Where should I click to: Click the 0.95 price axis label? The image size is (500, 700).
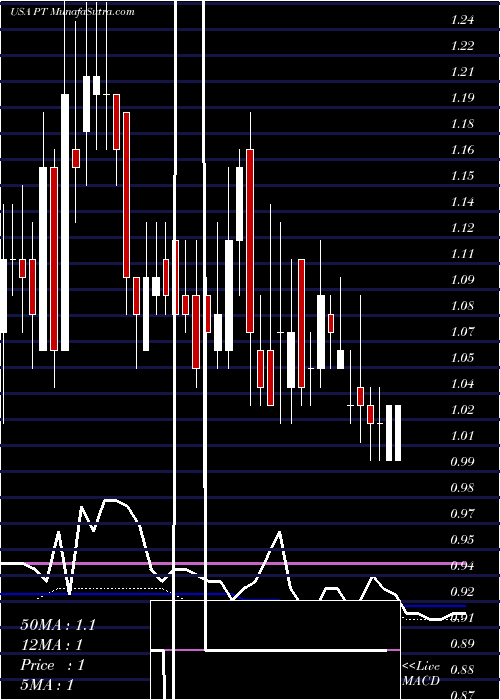click(x=462, y=540)
